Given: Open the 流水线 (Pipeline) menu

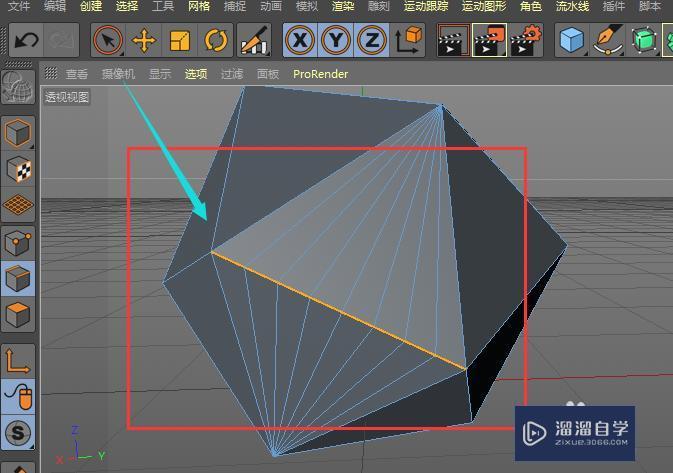Looking at the screenshot, I should coord(573,6).
